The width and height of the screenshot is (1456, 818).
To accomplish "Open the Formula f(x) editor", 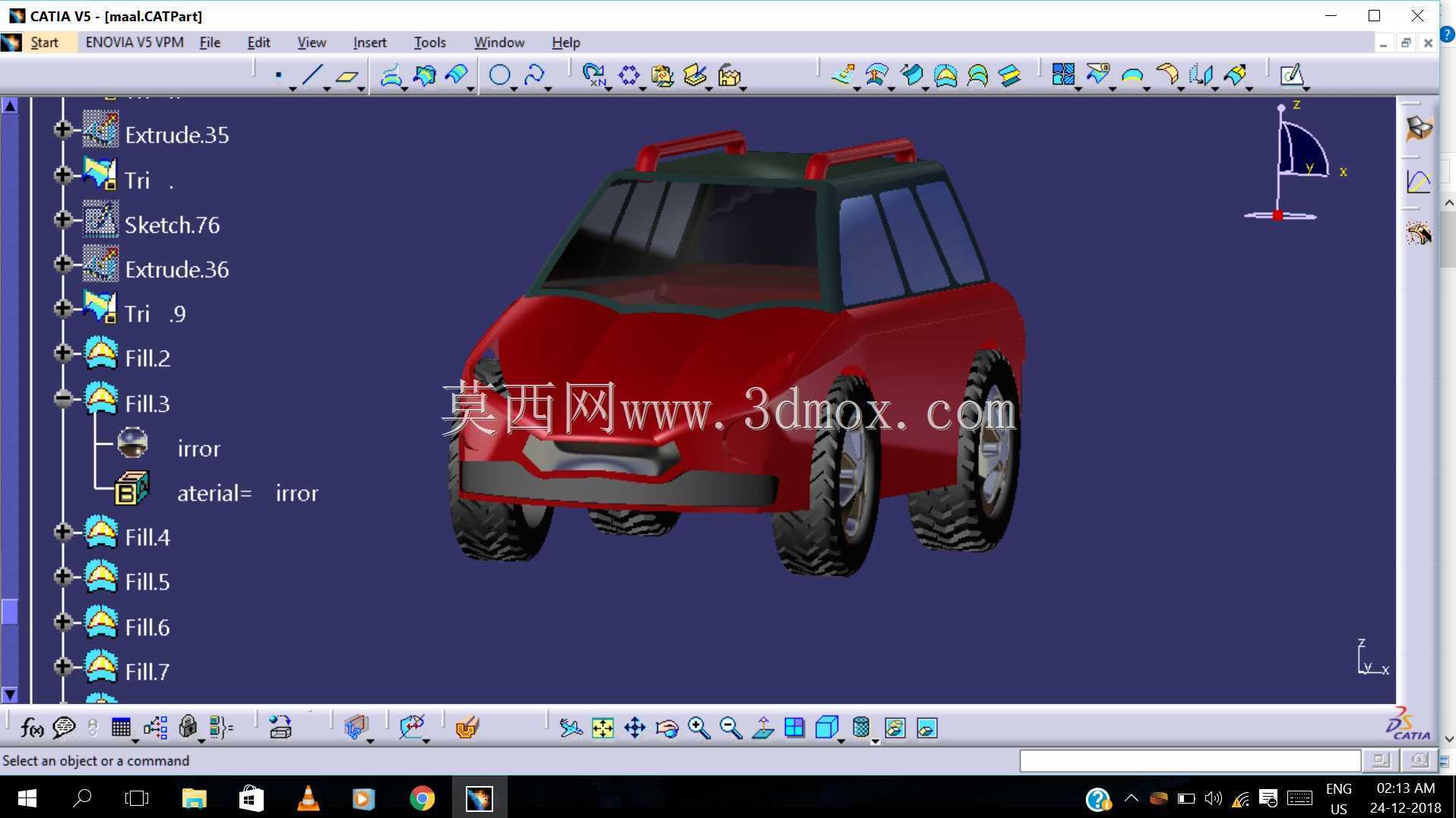I will click(x=31, y=728).
